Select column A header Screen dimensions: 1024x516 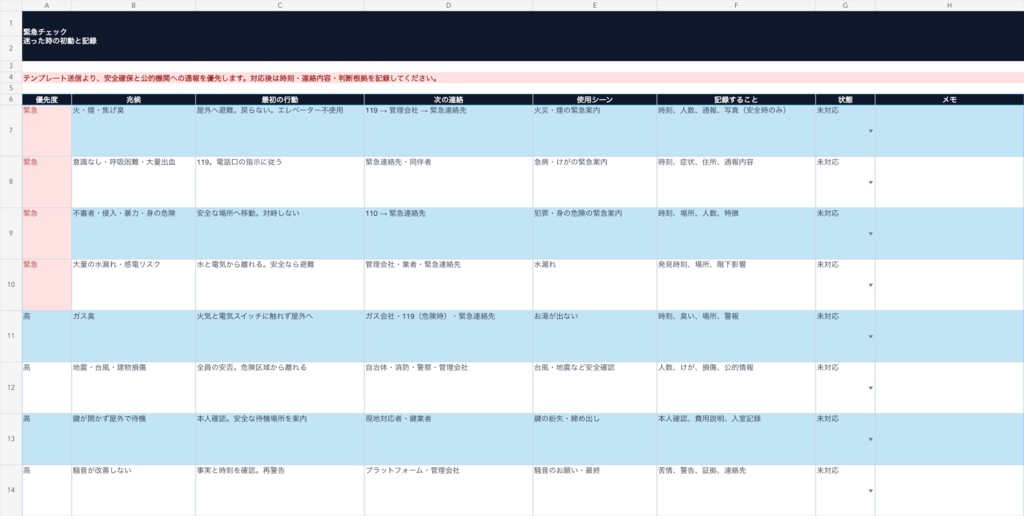(47, 5)
